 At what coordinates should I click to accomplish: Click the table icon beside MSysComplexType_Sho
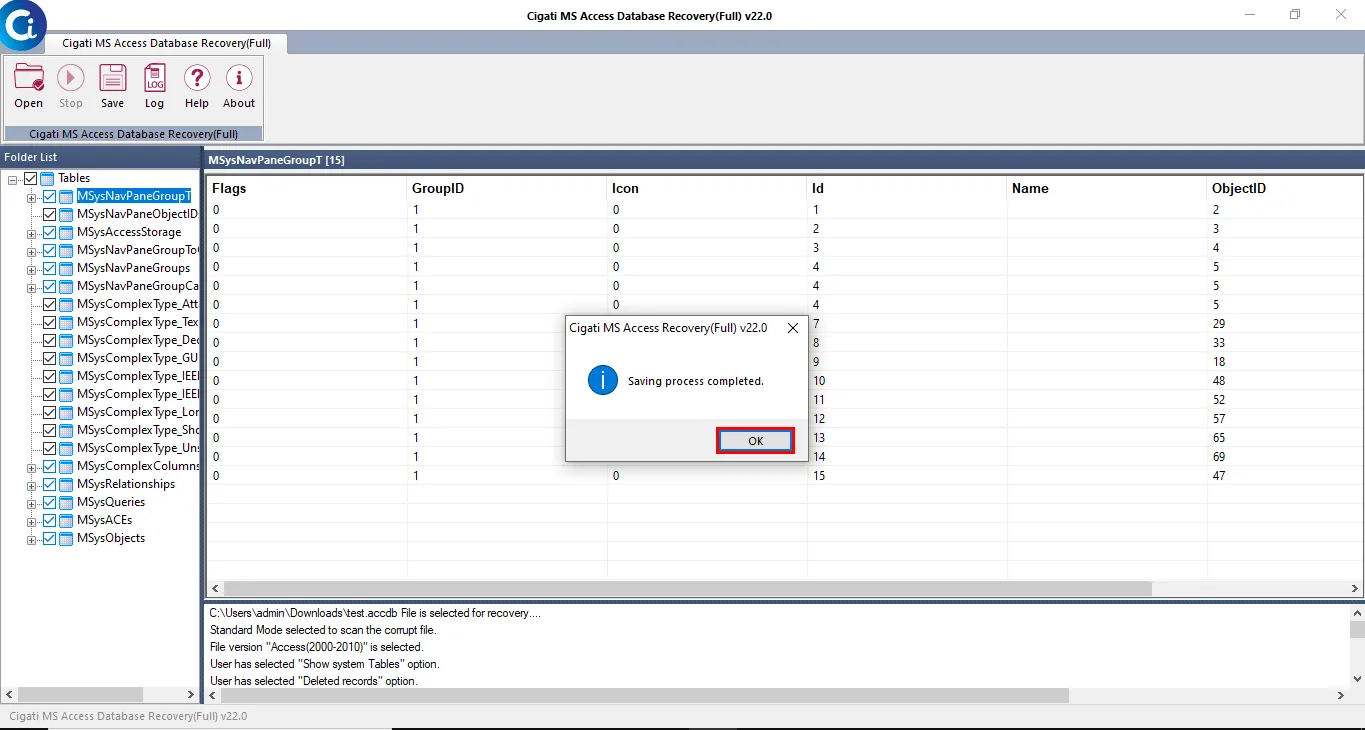coord(66,430)
